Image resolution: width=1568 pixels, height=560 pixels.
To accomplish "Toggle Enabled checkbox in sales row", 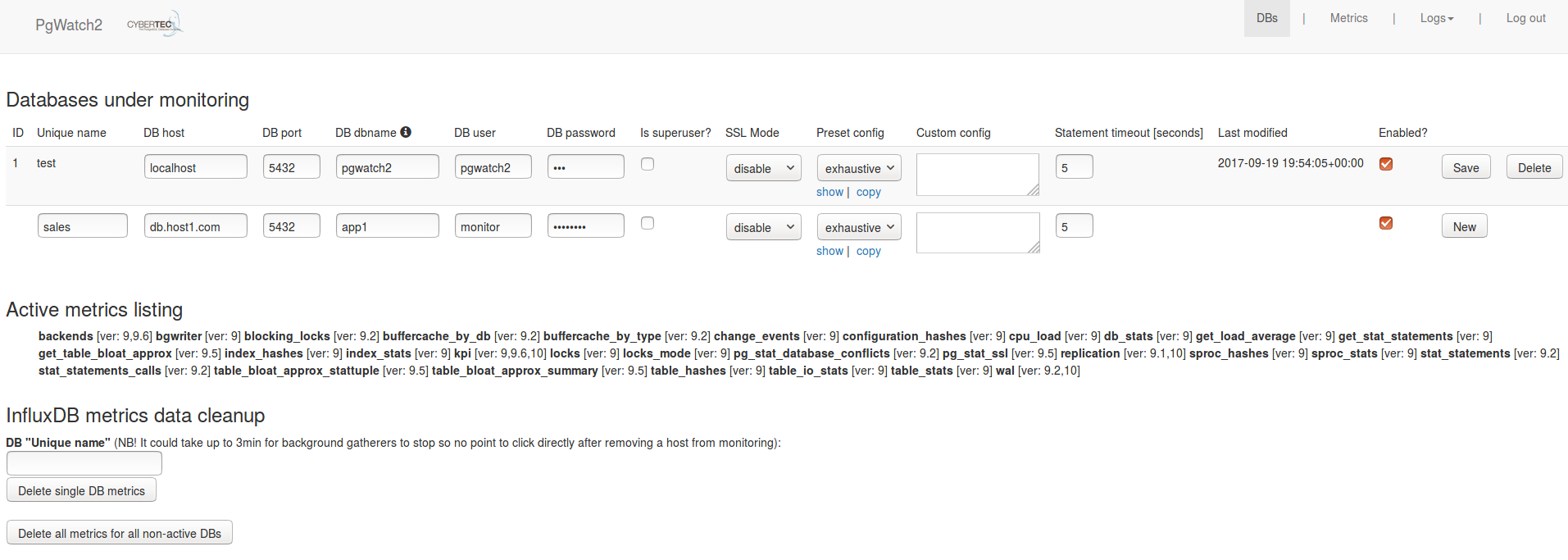I will pyautogui.click(x=1386, y=223).
